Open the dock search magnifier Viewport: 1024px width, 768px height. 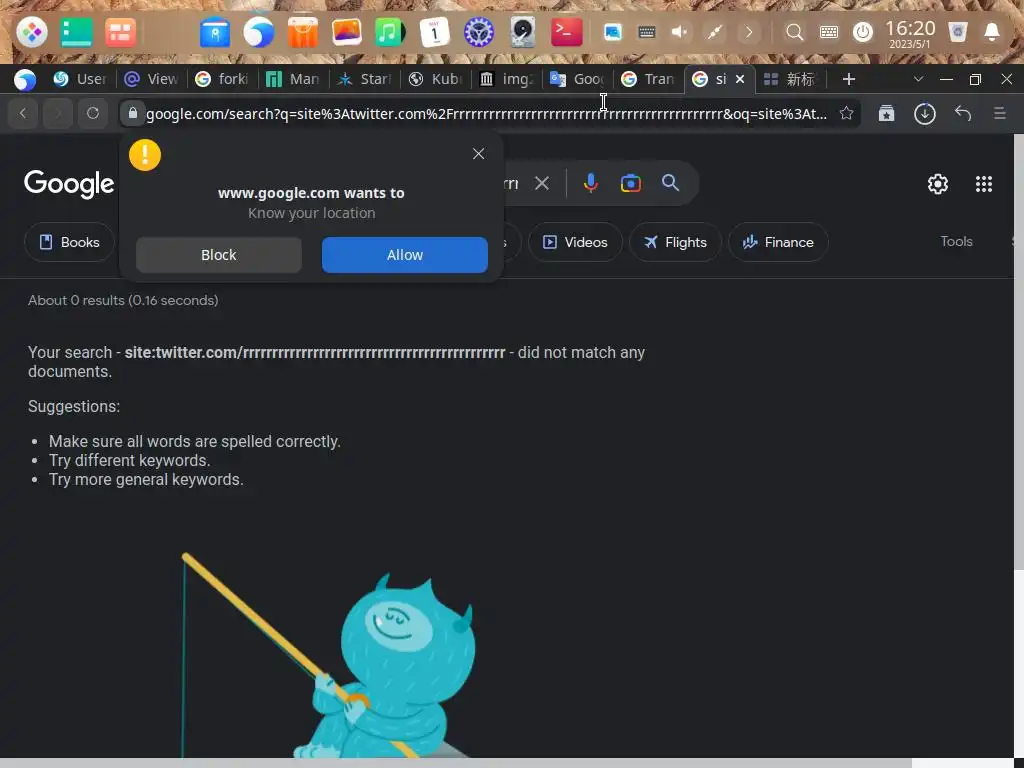[x=794, y=32]
